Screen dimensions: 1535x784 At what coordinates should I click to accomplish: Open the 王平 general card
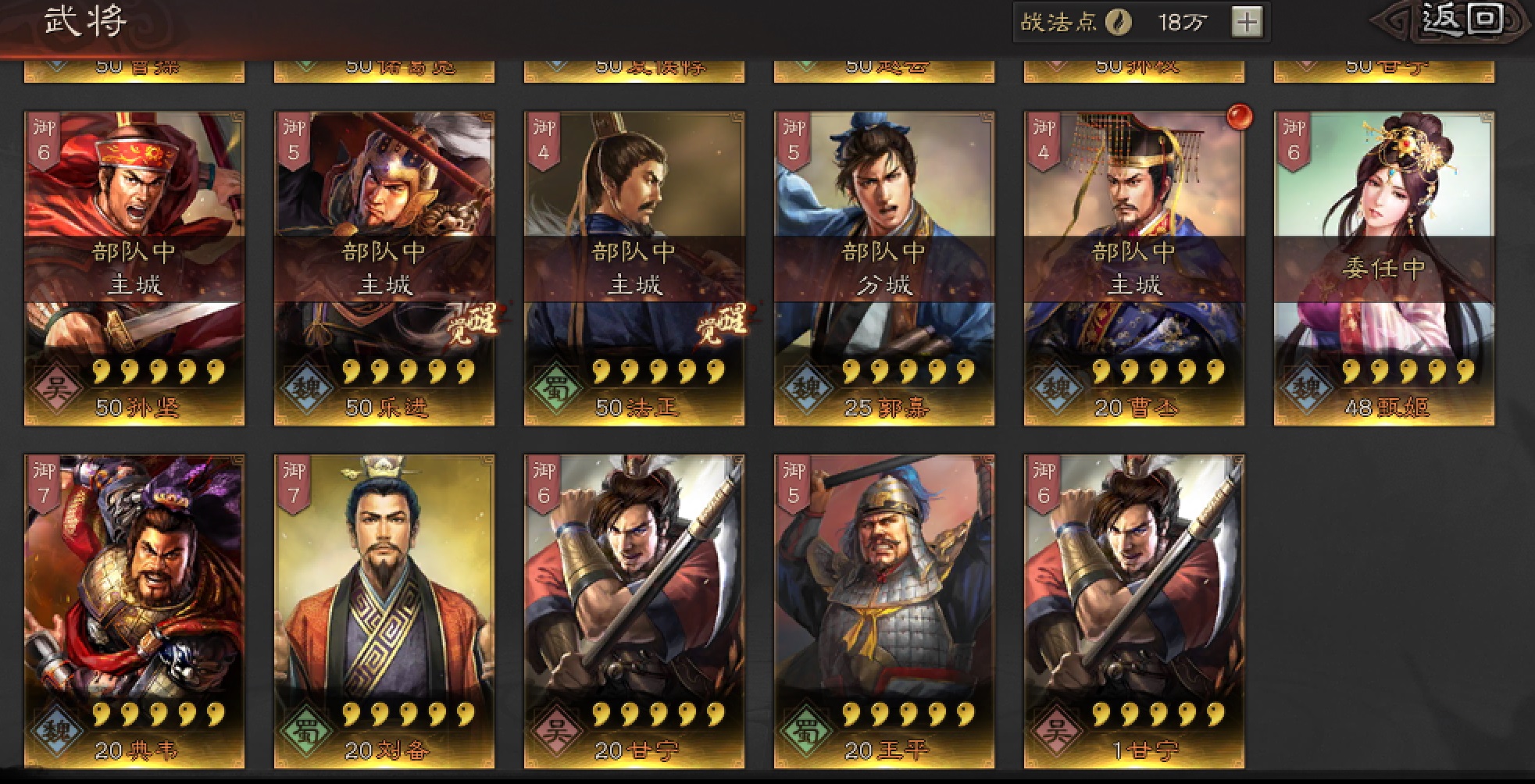pos(884,612)
